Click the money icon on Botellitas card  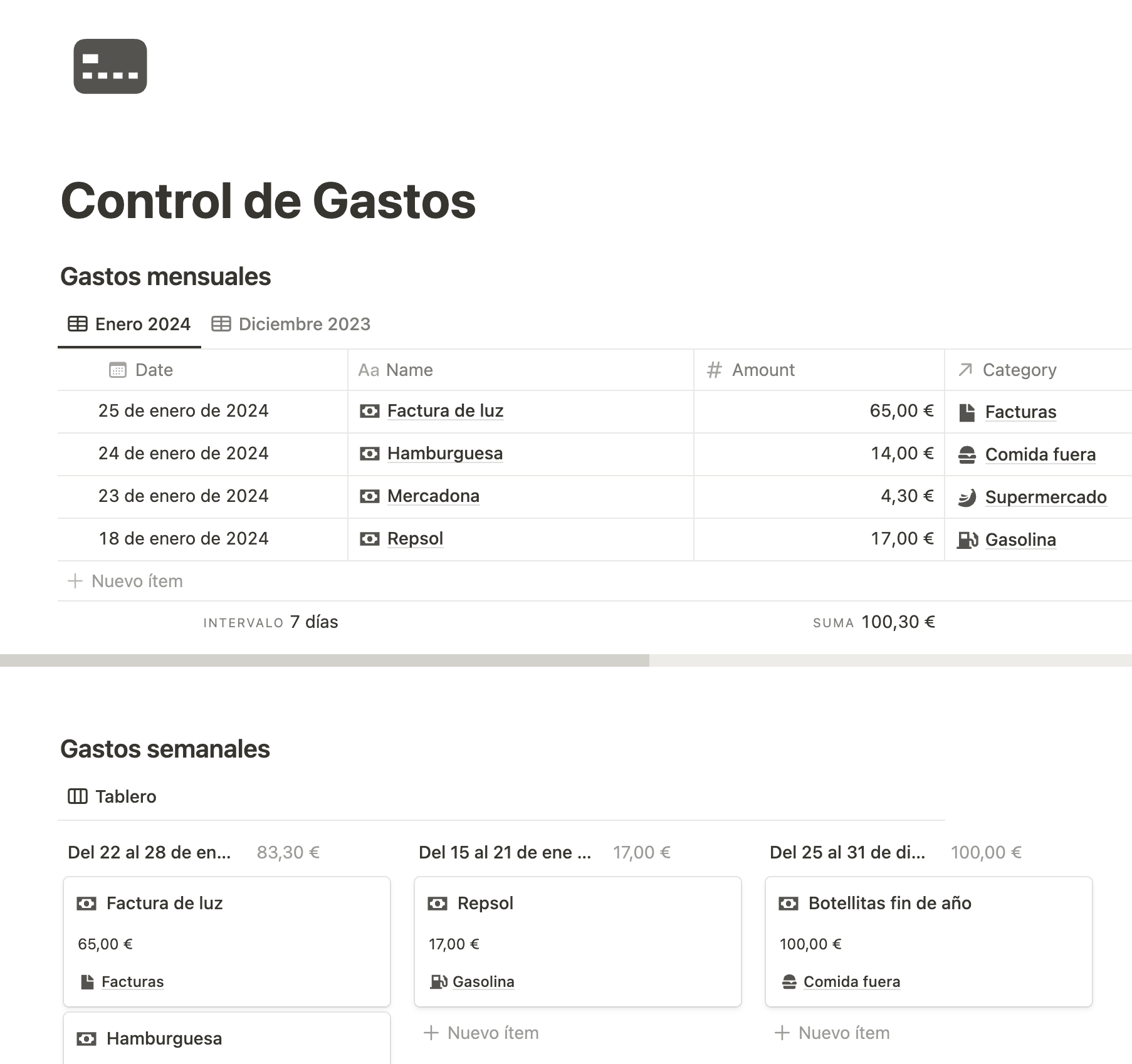[x=788, y=904]
